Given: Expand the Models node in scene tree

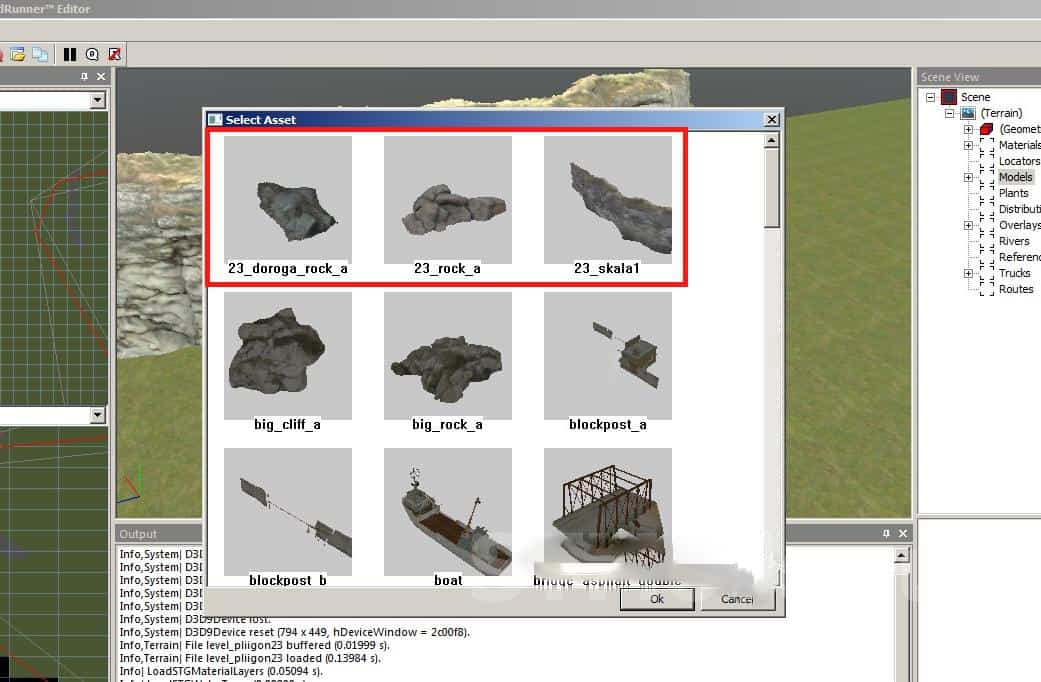Looking at the screenshot, I should [968, 177].
